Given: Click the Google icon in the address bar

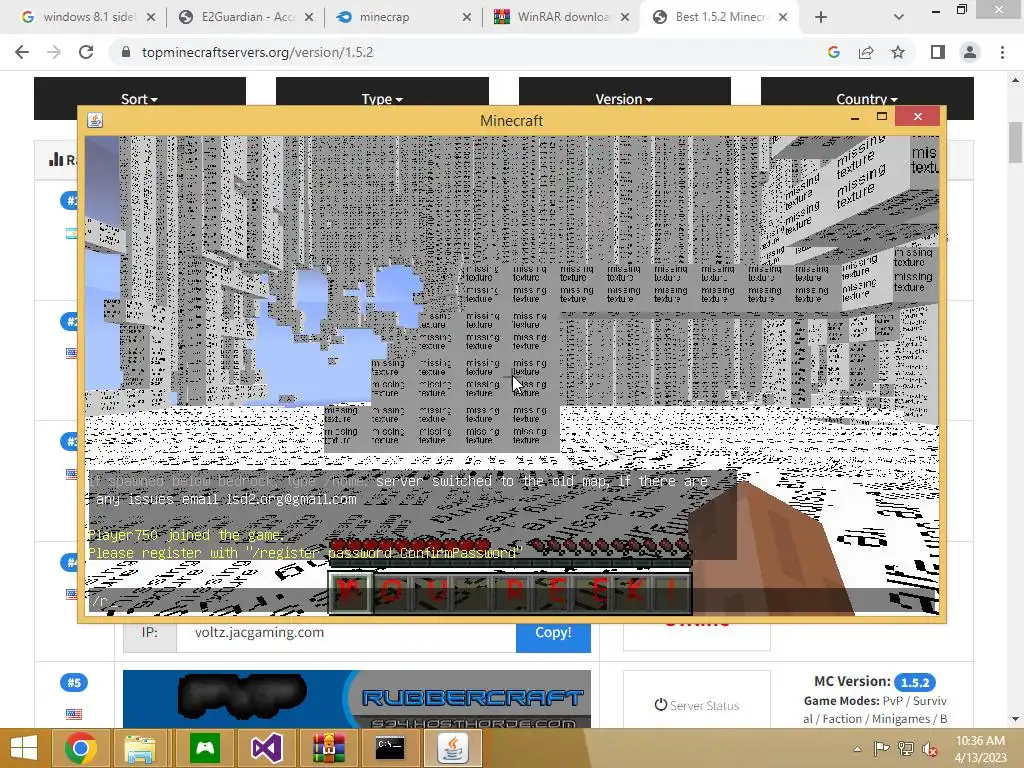Looking at the screenshot, I should (x=833, y=52).
